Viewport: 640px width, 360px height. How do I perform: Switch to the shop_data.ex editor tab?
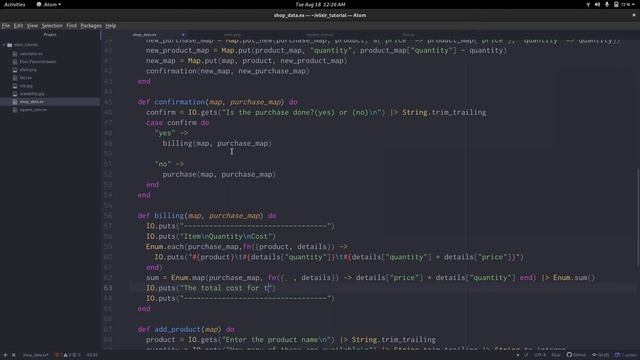tap(144, 35)
